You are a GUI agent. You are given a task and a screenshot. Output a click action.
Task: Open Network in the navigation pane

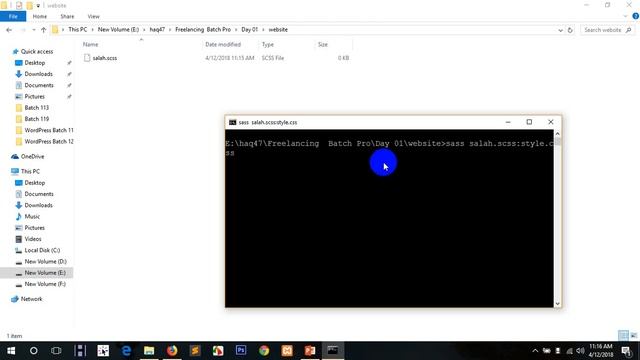31,299
